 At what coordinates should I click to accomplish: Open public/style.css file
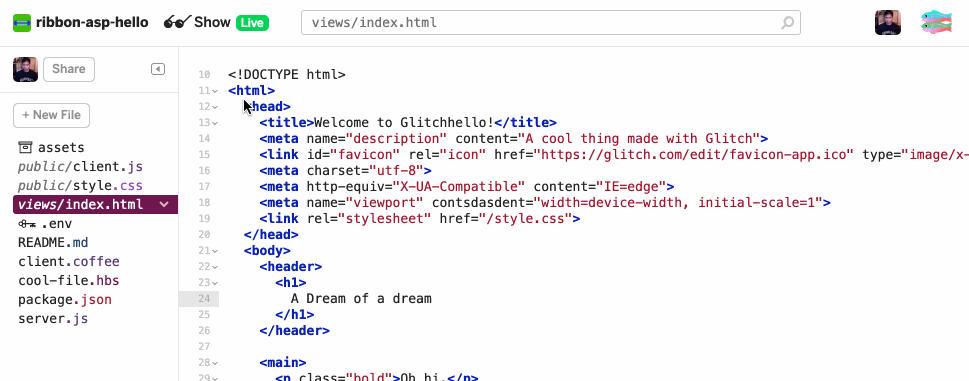coord(80,186)
